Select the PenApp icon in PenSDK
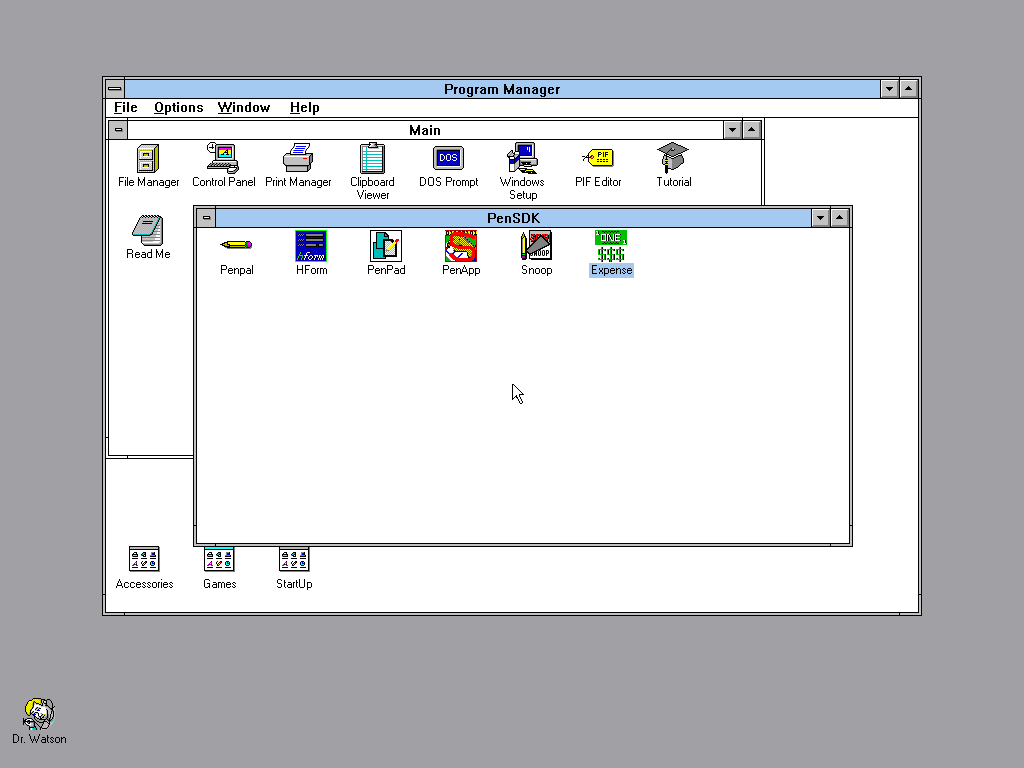The image size is (1024, 768). tap(461, 246)
